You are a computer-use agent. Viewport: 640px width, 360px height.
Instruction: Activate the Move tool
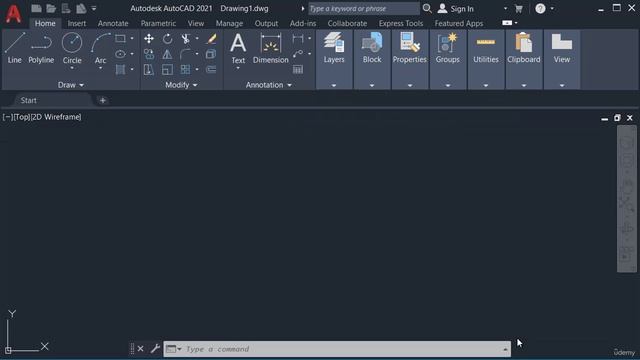click(x=149, y=39)
